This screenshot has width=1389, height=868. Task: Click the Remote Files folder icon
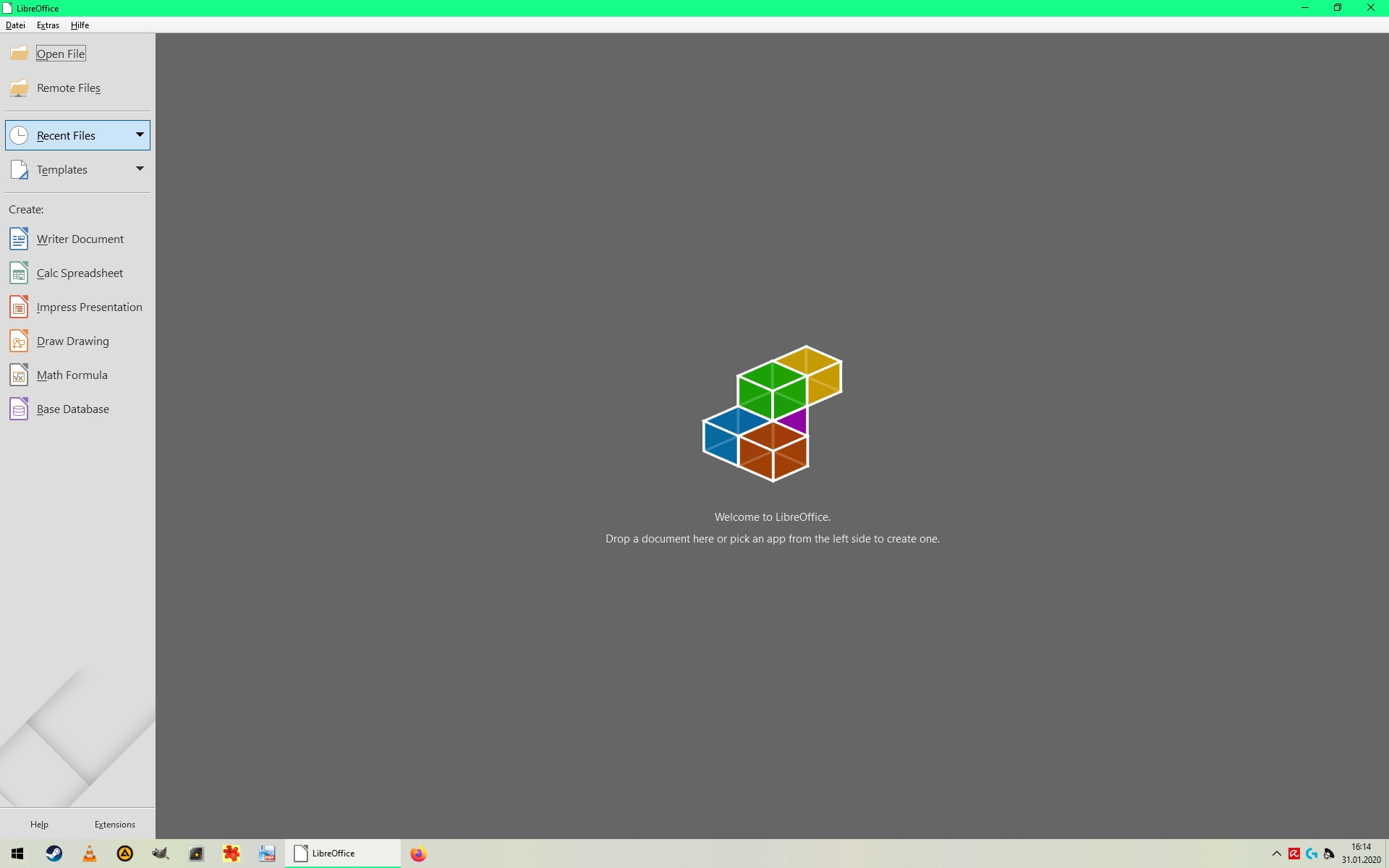point(19,88)
